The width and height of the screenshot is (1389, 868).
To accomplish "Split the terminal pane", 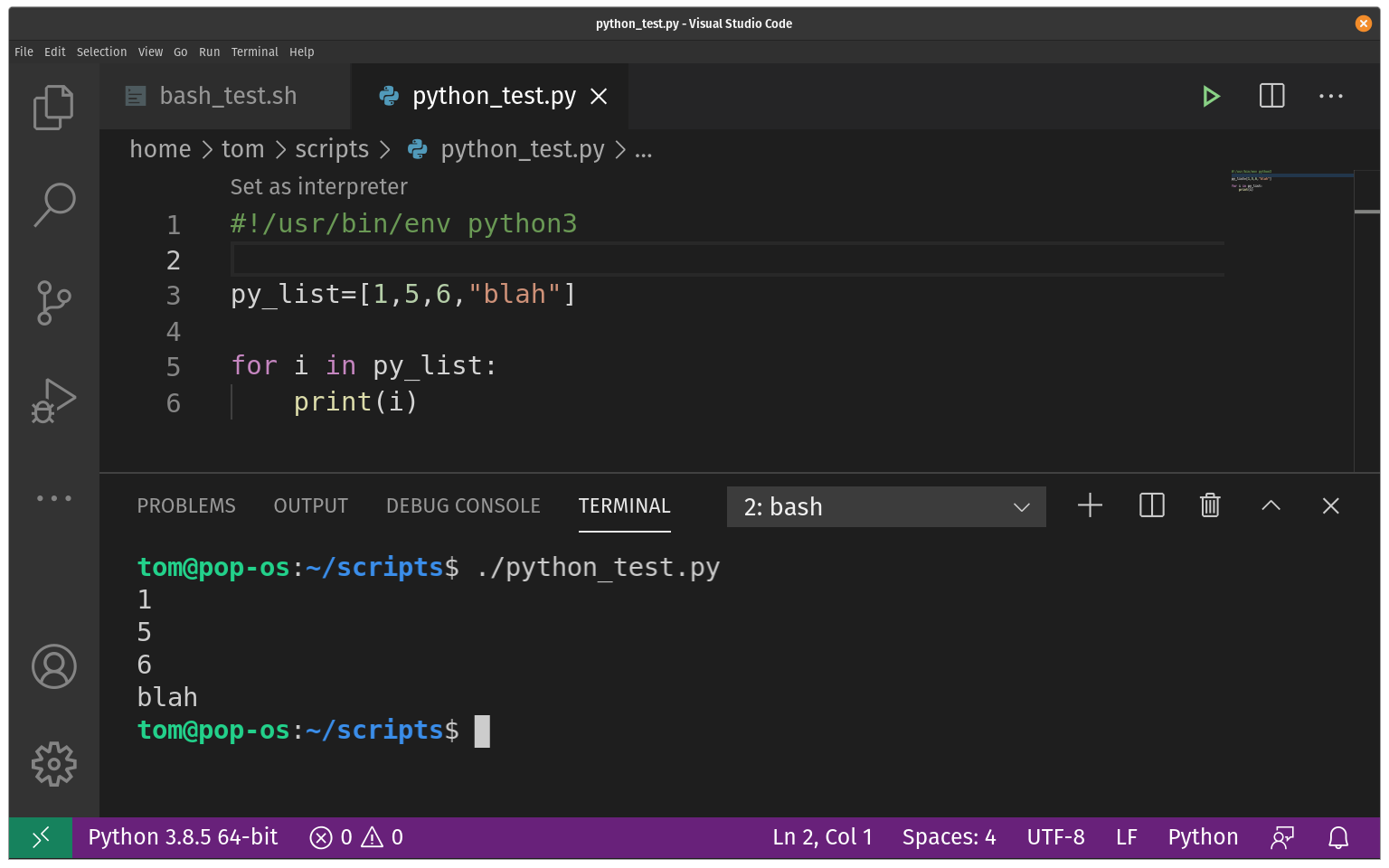I will pyautogui.click(x=1151, y=505).
